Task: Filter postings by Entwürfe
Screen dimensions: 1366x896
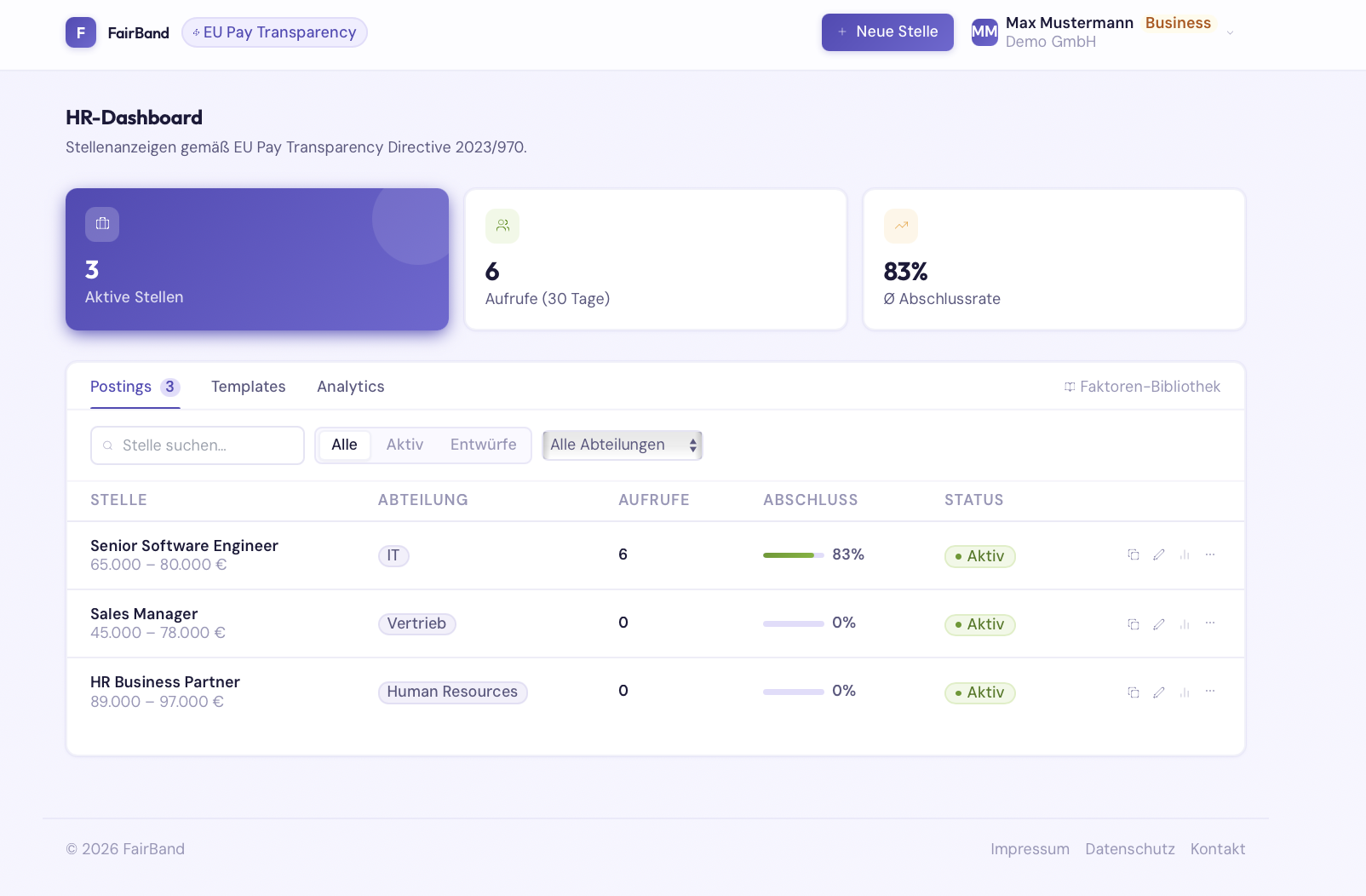Action: (x=483, y=445)
